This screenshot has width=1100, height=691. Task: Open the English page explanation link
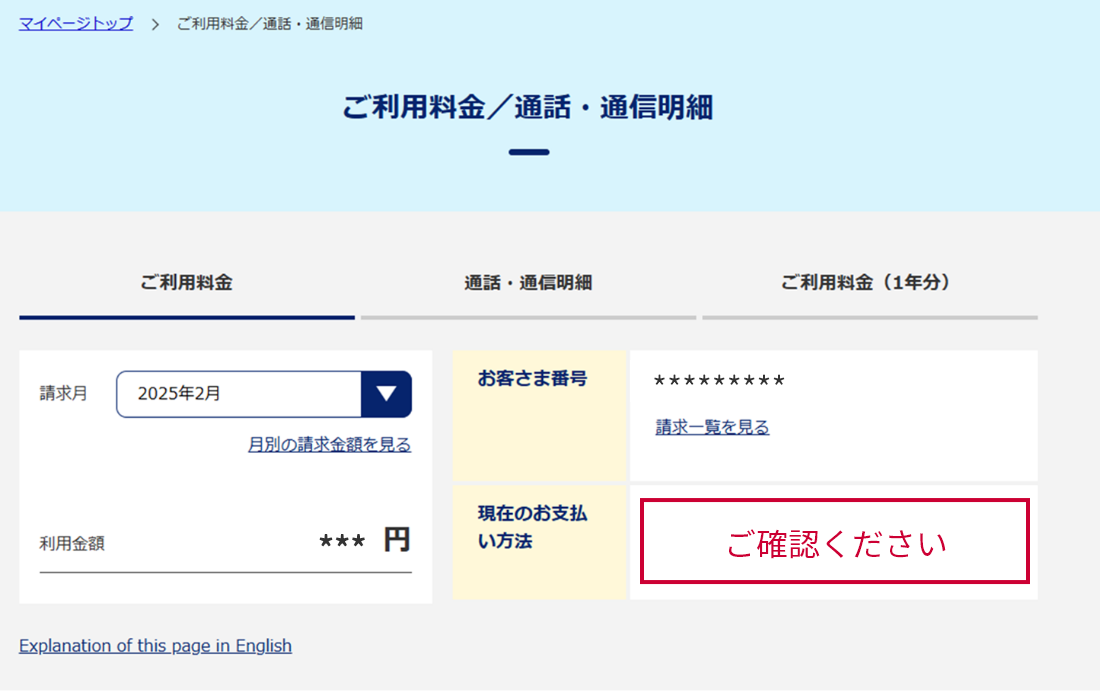[x=154, y=645]
